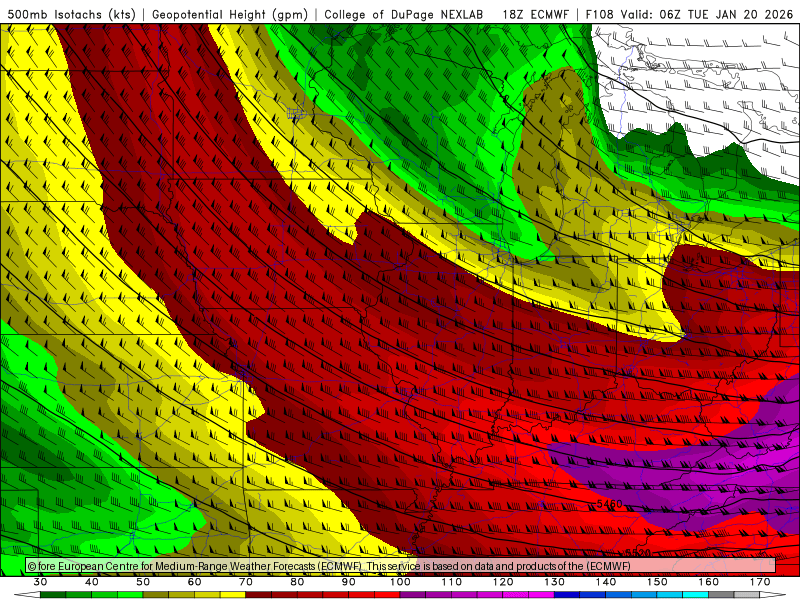Click the "80" color scale label
The height and width of the screenshot is (600, 800).
(x=297, y=582)
